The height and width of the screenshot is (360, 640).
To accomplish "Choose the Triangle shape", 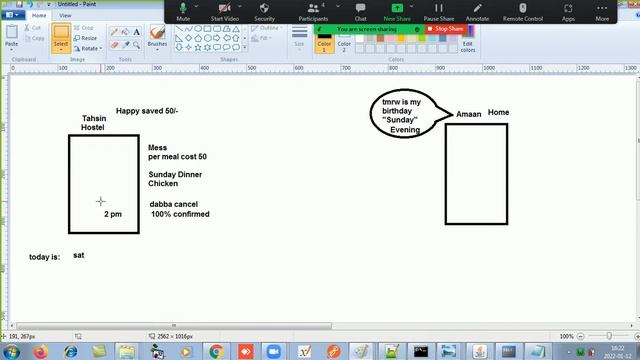I will (236, 29).
